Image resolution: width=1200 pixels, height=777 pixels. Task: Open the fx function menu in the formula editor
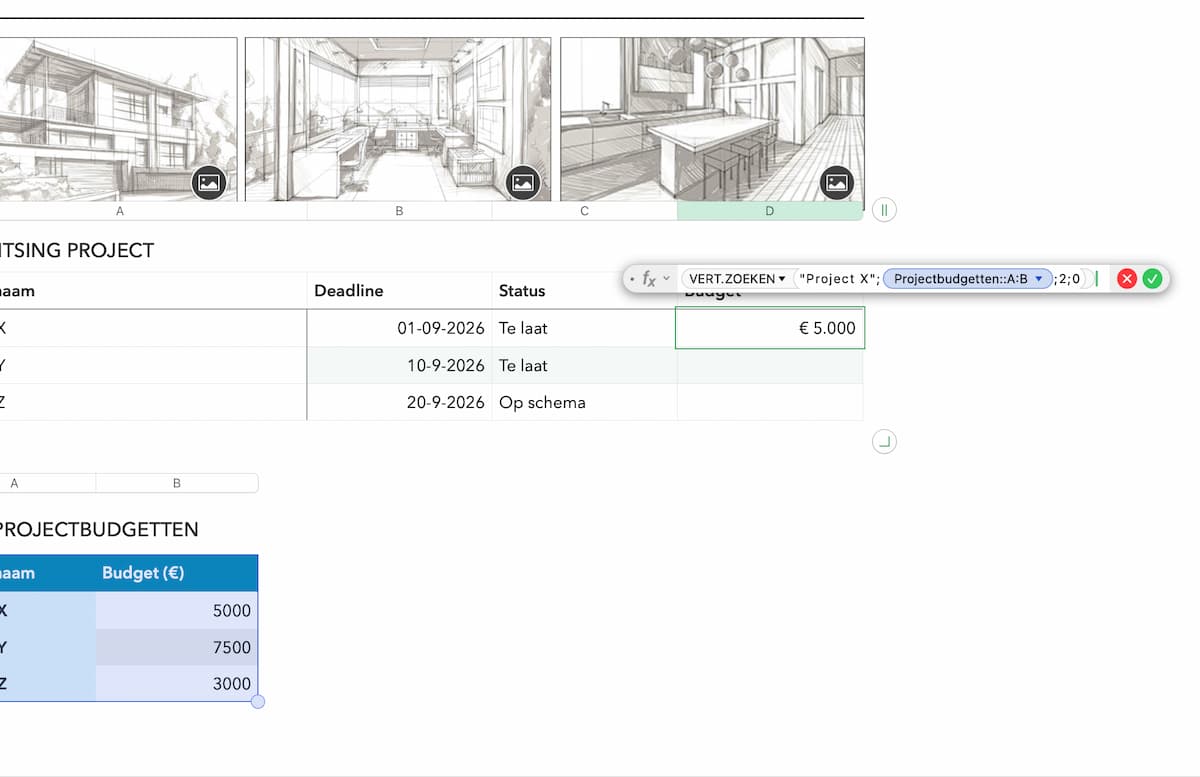point(654,279)
